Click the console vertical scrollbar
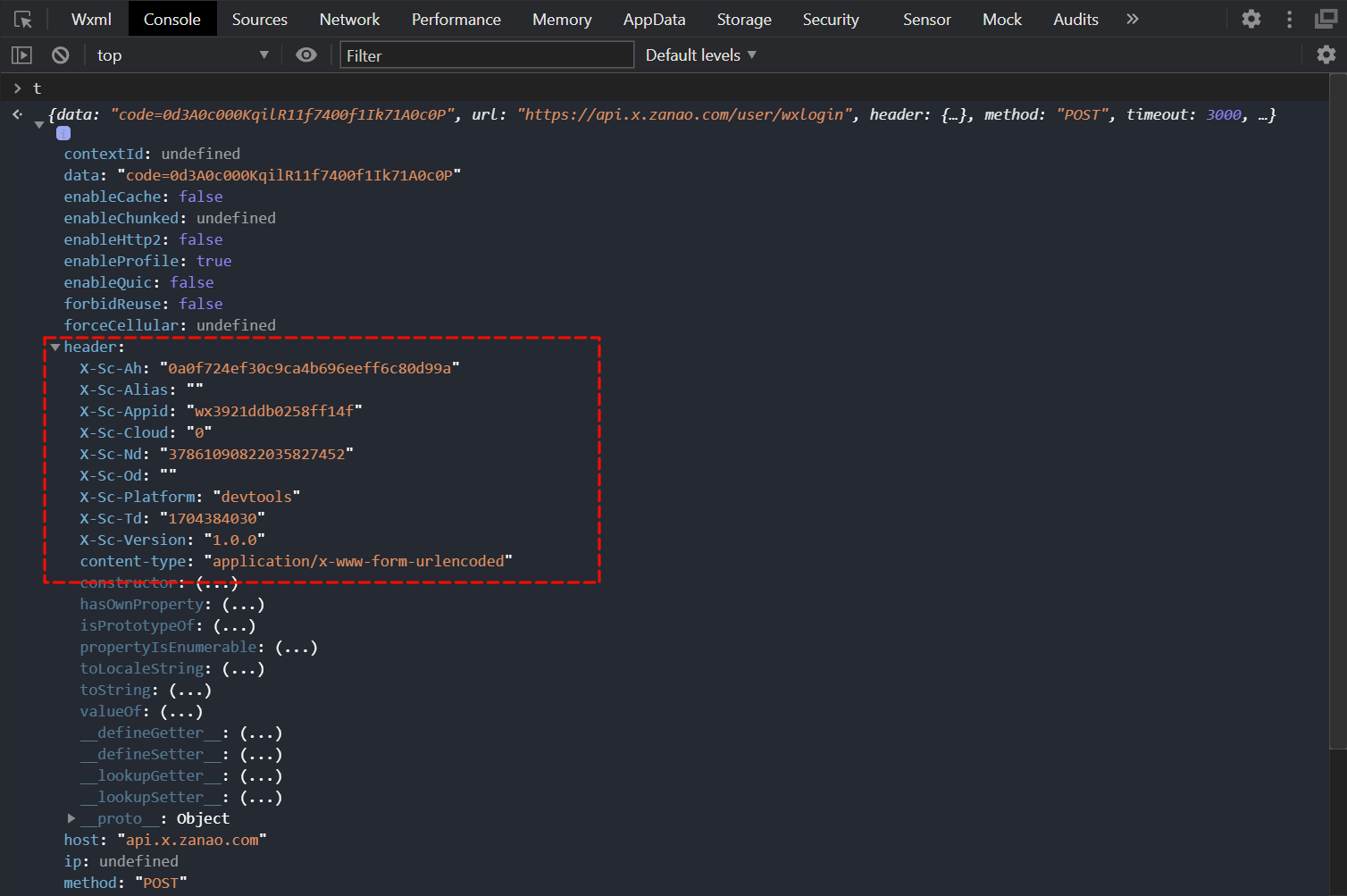1347x896 pixels. pyautogui.click(x=1337, y=411)
